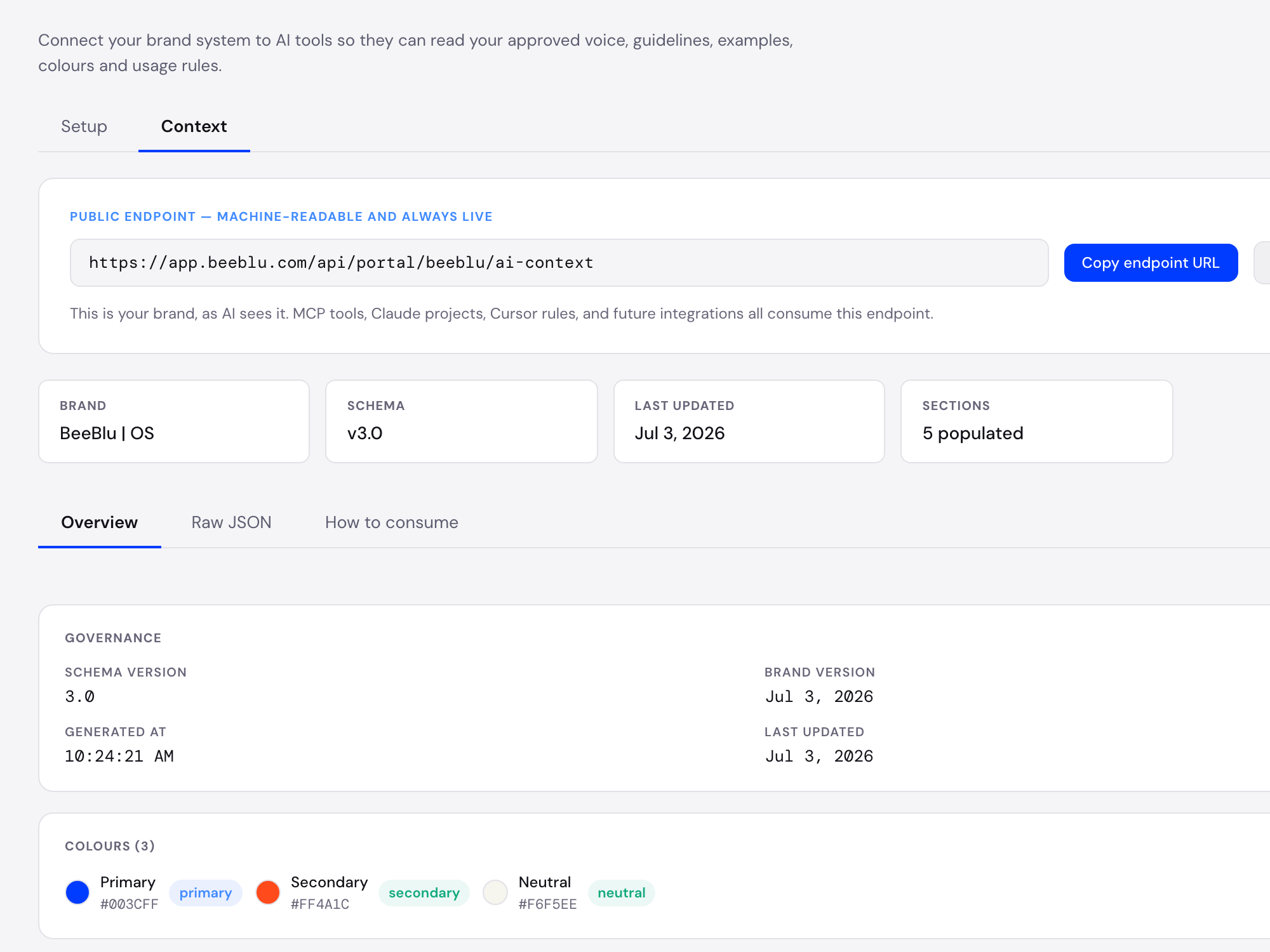The height and width of the screenshot is (952, 1270).
Task: Click the Secondary colour name label
Action: pos(329,882)
